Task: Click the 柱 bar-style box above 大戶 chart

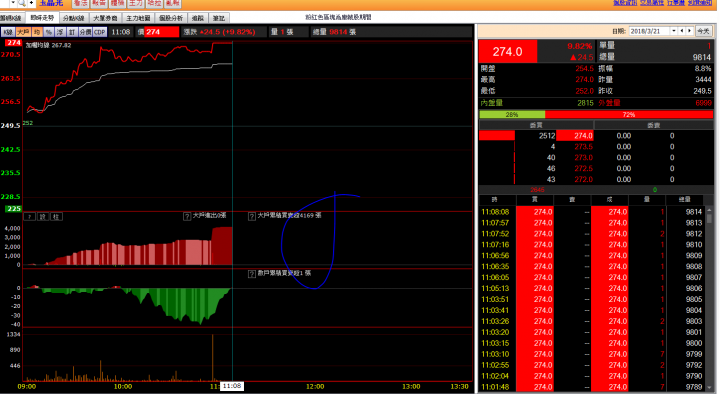Action: pos(56,217)
